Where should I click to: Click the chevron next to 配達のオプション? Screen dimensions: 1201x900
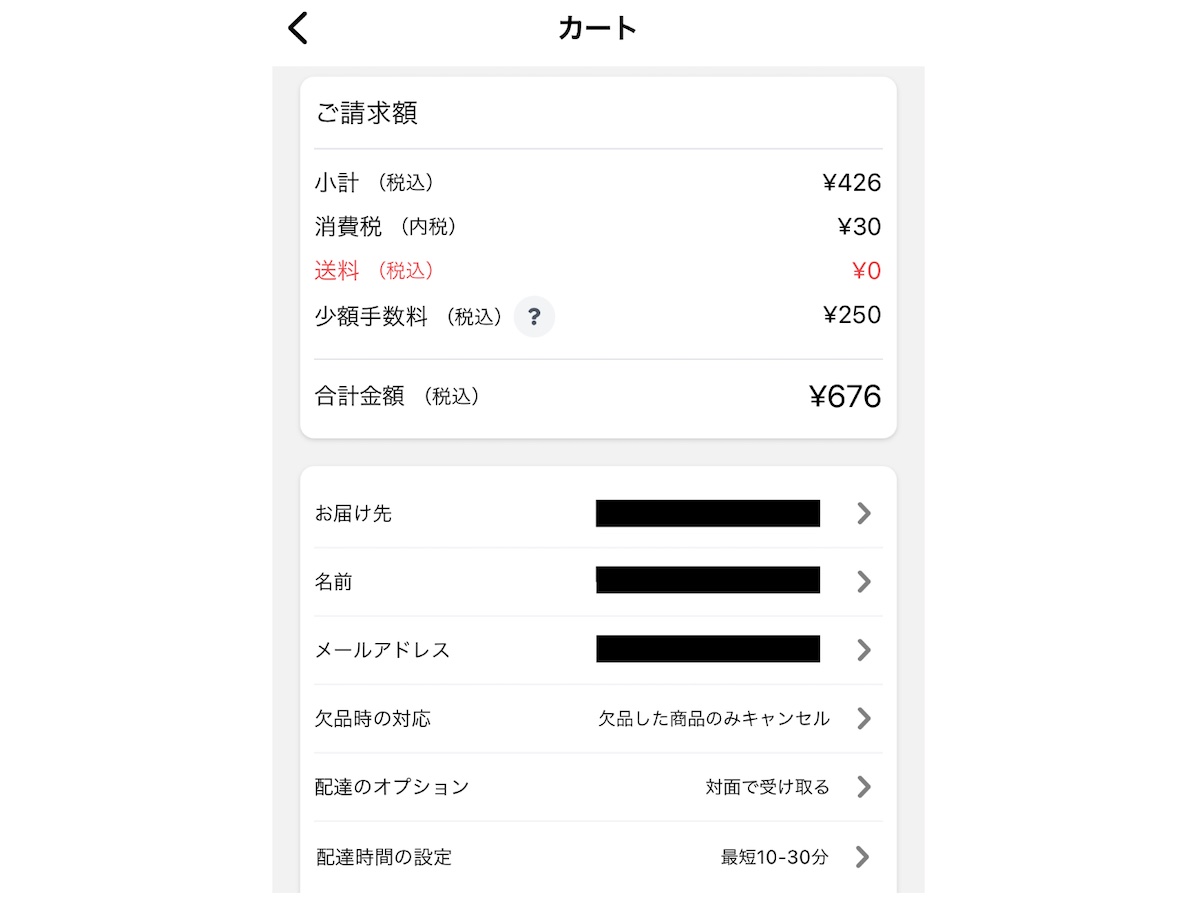(862, 787)
